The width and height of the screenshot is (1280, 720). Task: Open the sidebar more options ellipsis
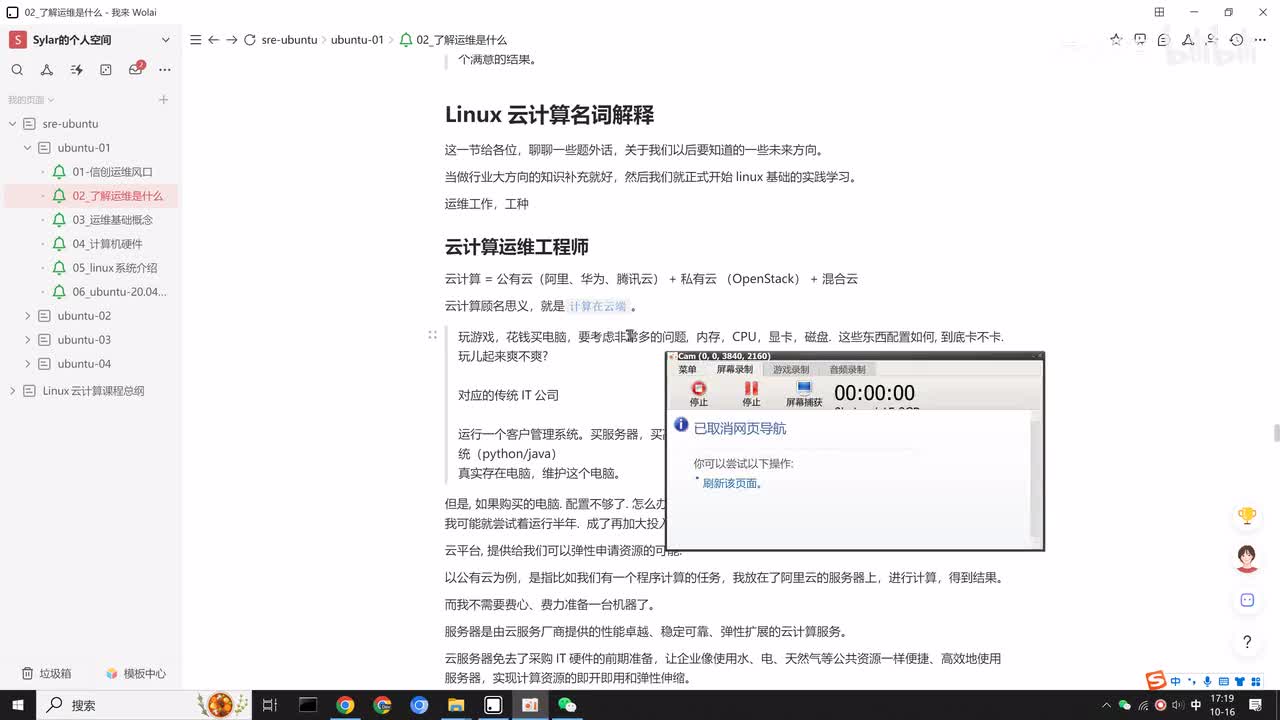point(165,70)
